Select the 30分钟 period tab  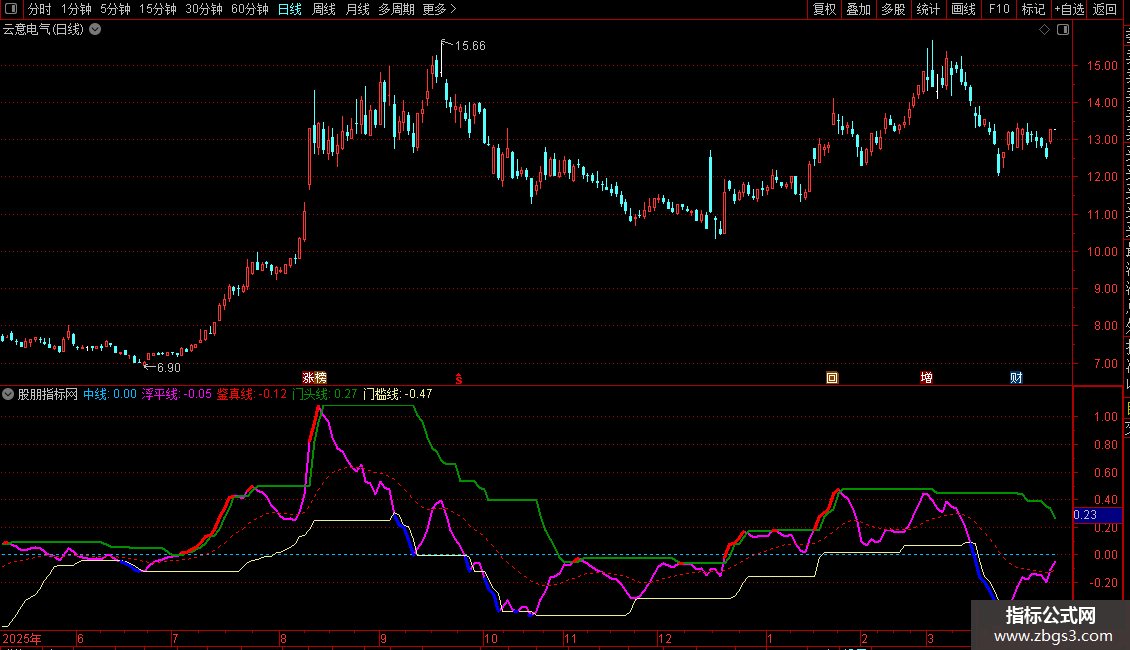[204, 9]
